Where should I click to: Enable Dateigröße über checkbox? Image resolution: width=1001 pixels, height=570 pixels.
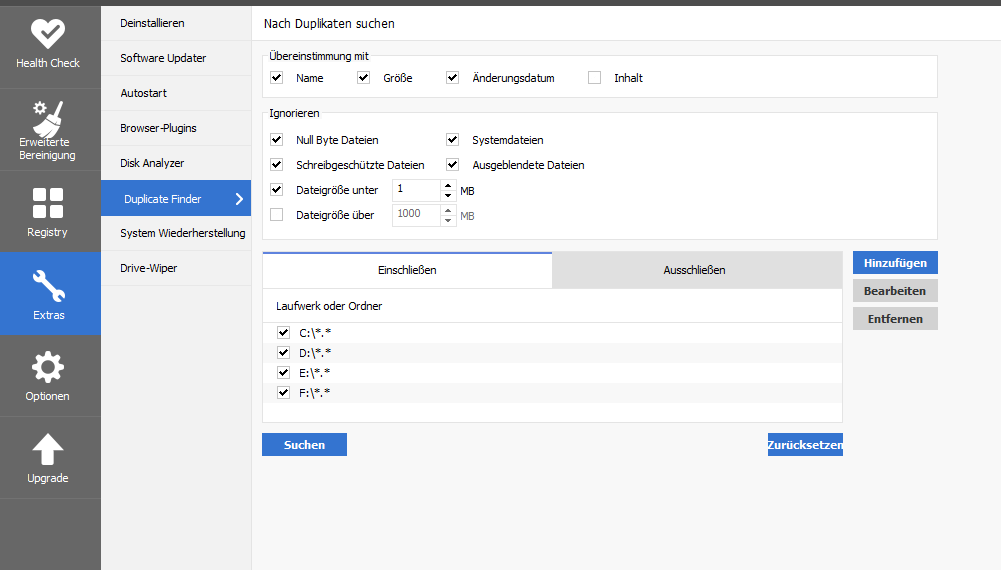[277, 215]
